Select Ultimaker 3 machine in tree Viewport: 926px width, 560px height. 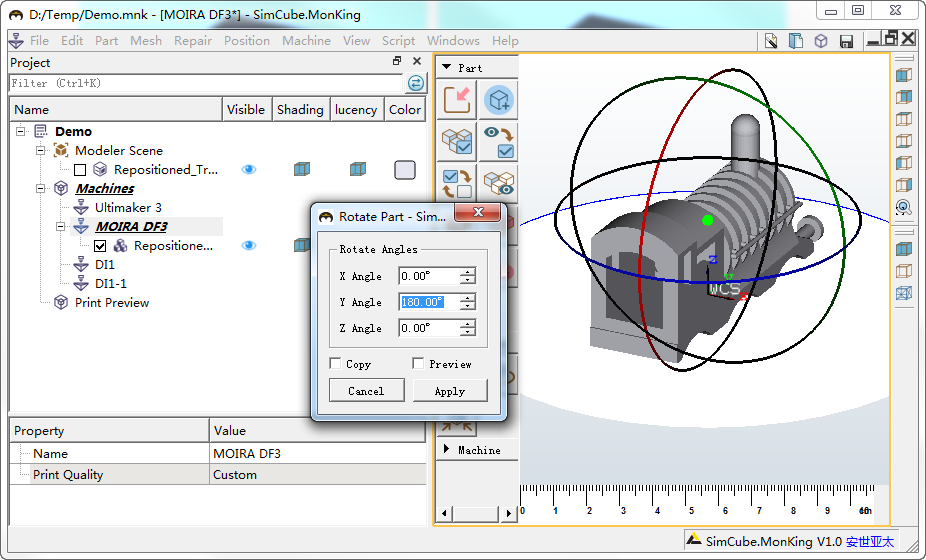(x=128, y=207)
